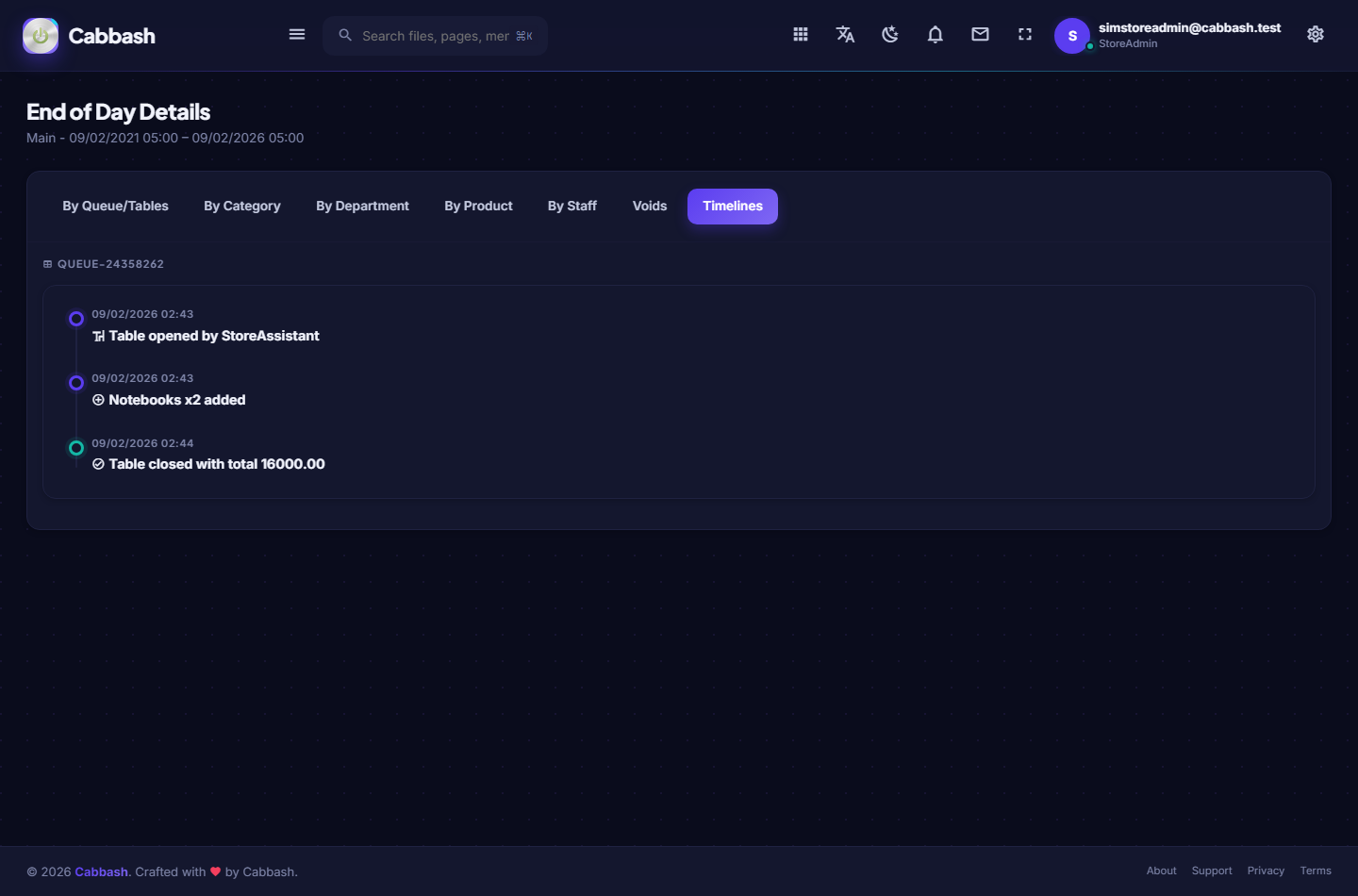Viewport: 1358px width, 896px height.
Task: Toggle dark mode moon icon
Action: [x=890, y=34]
